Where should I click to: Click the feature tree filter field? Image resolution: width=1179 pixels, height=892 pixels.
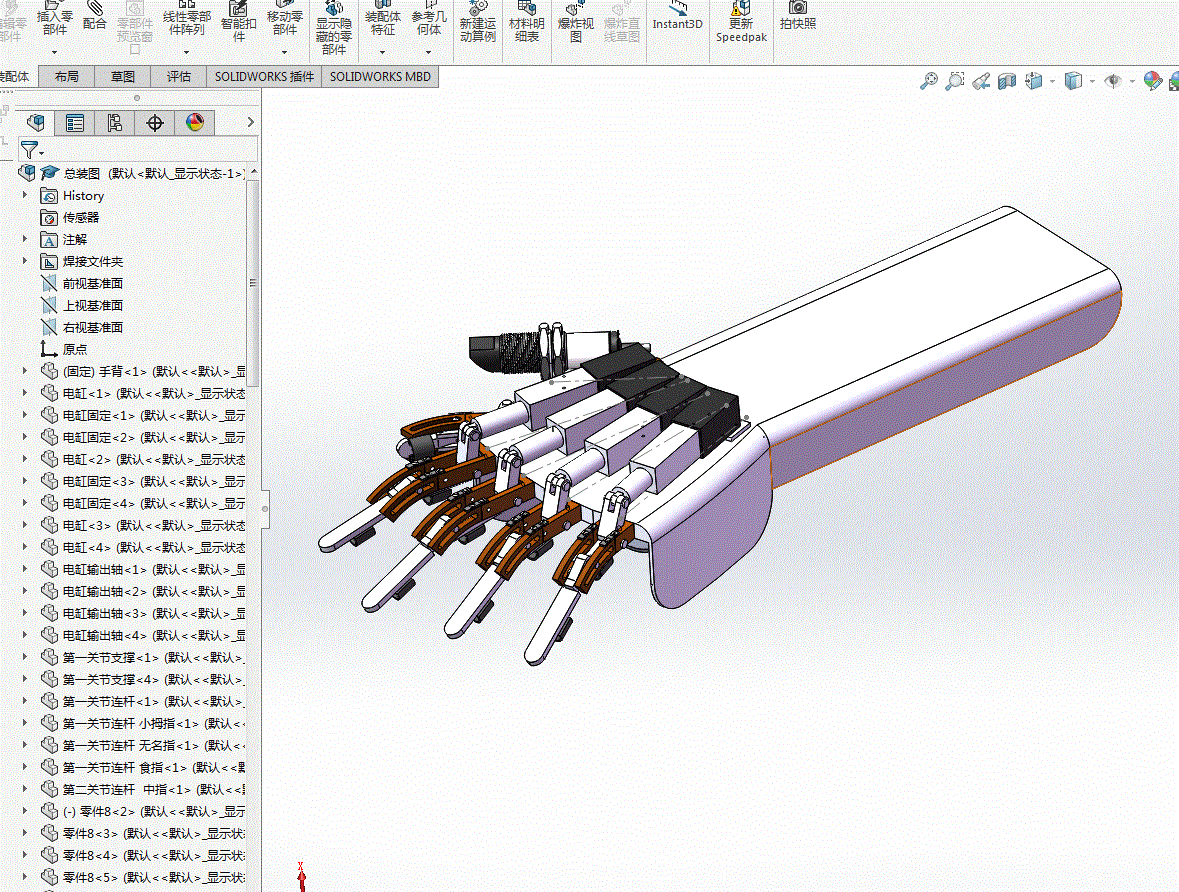click(139, 149)
